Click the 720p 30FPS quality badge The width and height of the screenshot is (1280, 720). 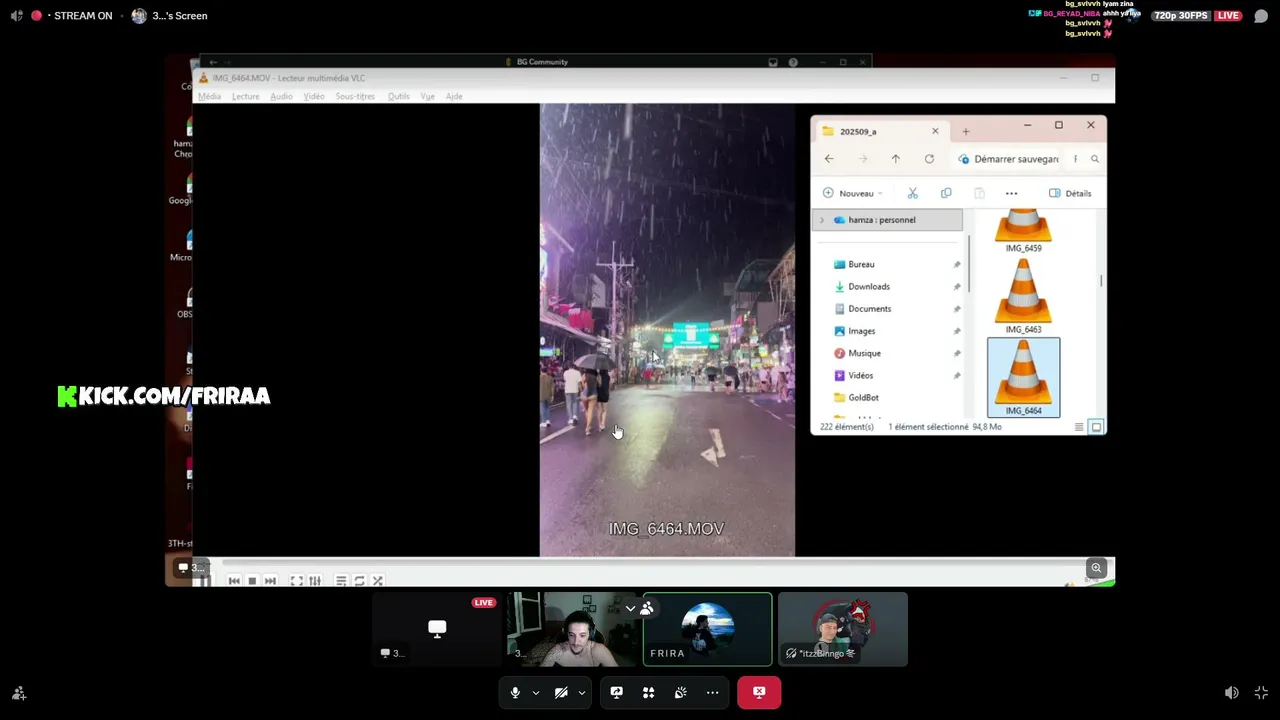(1180, 15)
